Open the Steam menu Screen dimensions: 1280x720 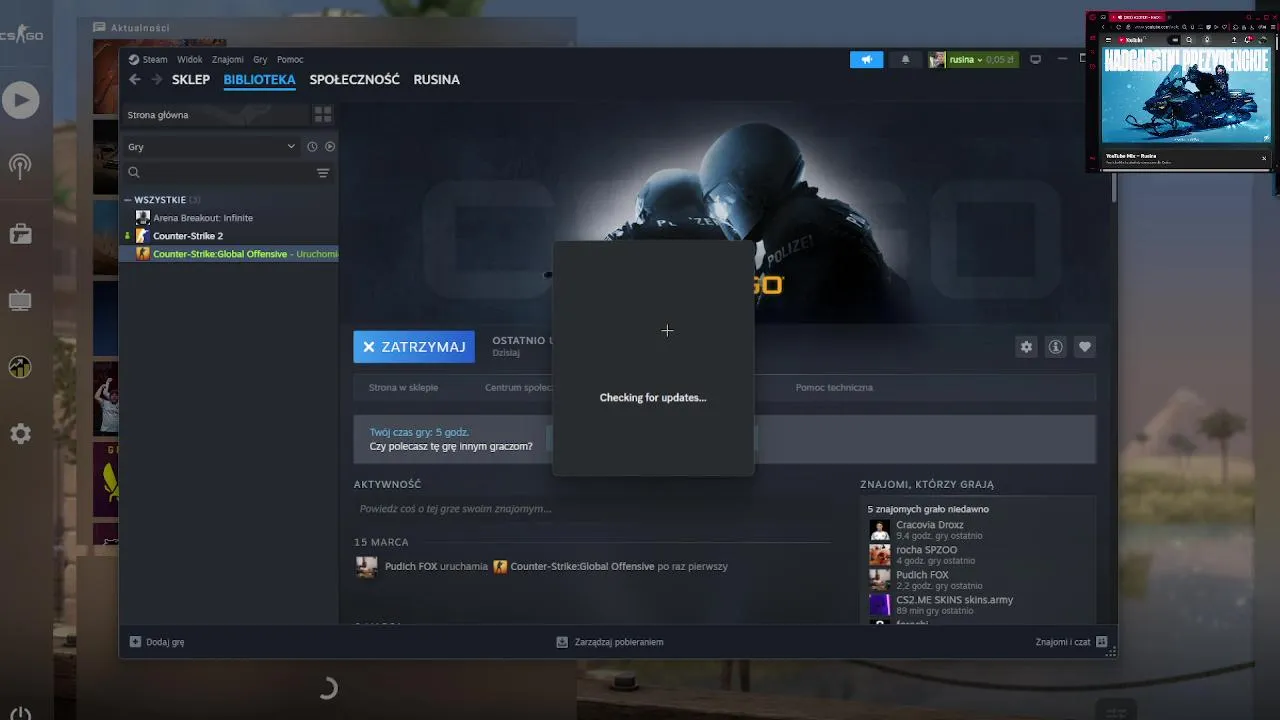point(155,60)
